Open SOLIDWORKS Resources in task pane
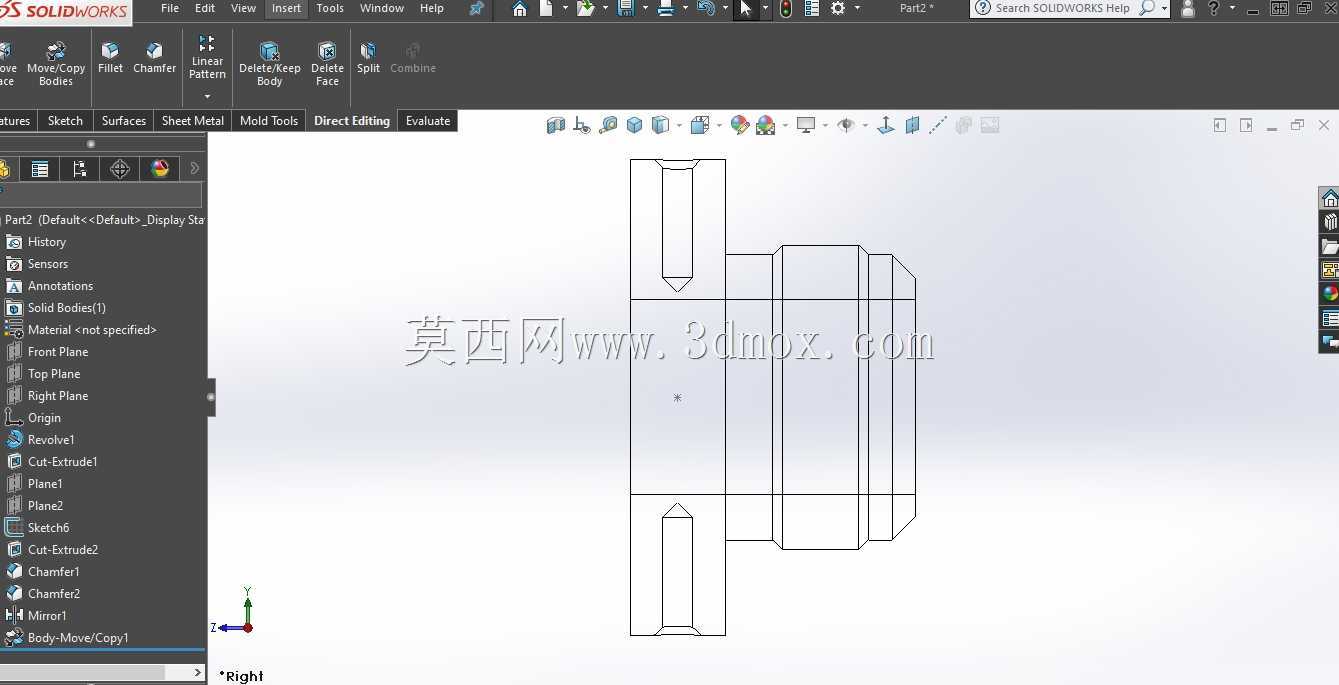 pos(1329,198)
